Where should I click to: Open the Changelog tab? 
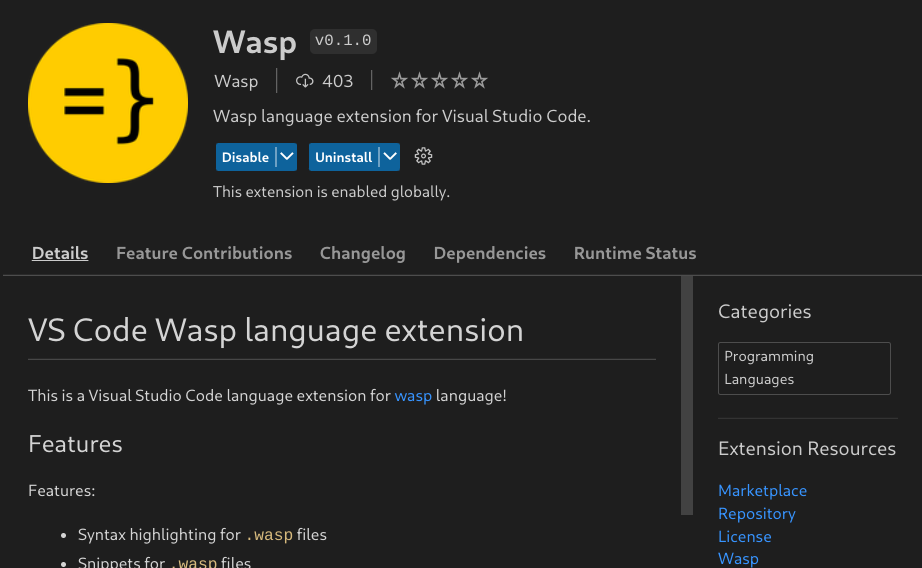pyautogui.click(x=363, y=253)
